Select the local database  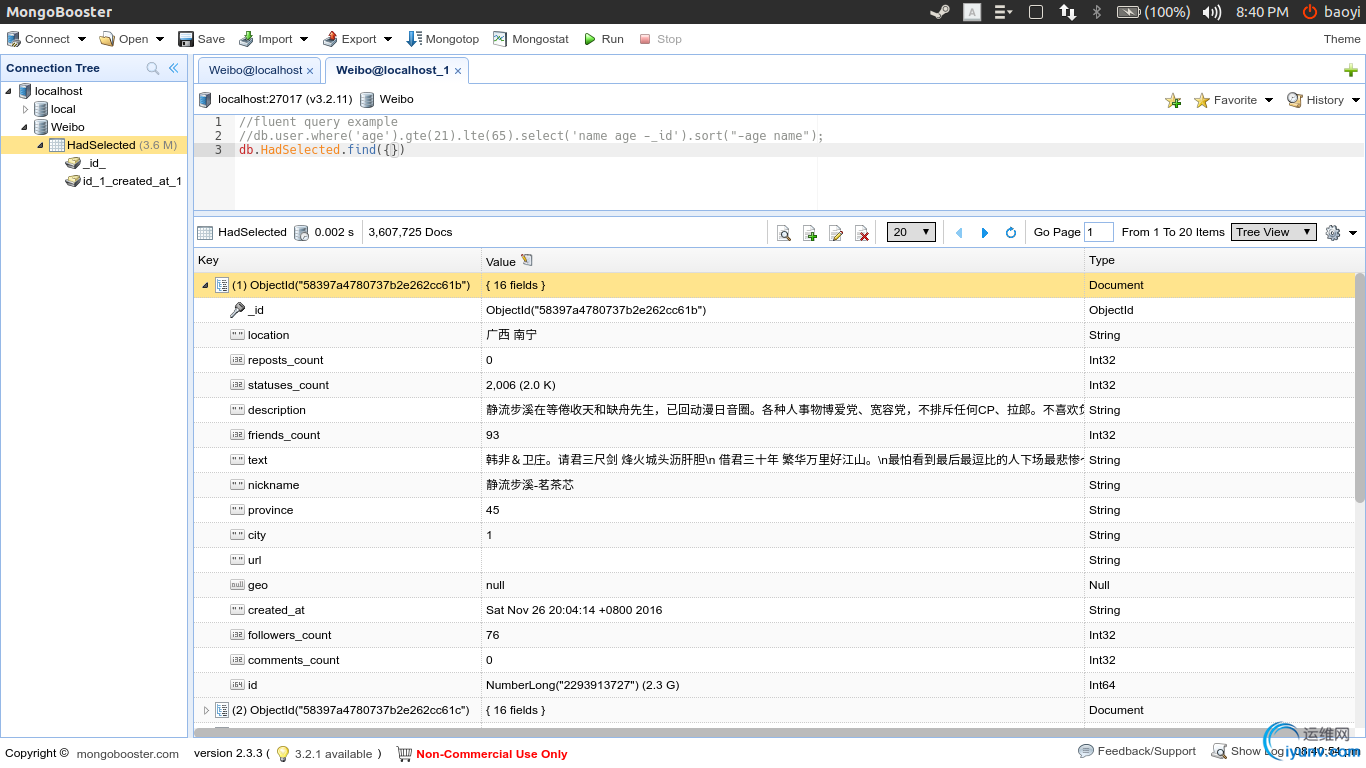(x=63, y=109)
